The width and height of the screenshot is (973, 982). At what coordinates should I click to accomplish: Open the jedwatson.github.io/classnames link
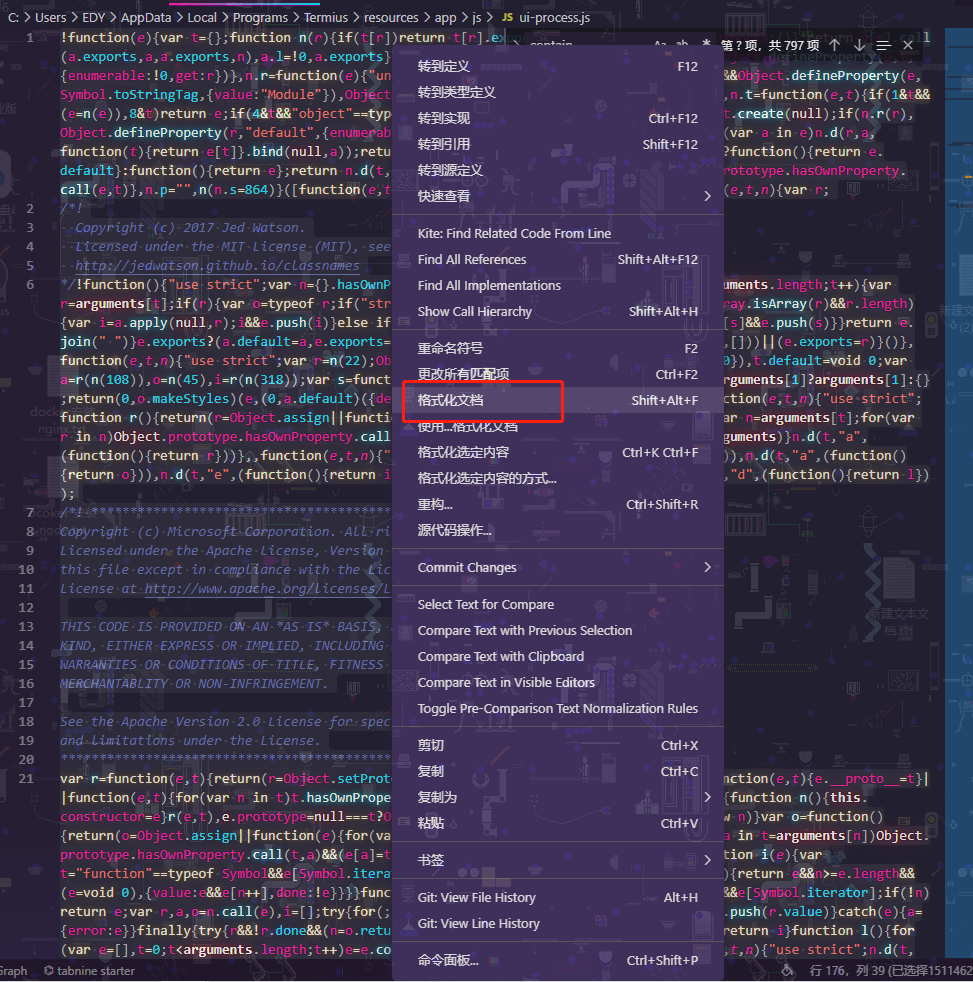point(217,266)
